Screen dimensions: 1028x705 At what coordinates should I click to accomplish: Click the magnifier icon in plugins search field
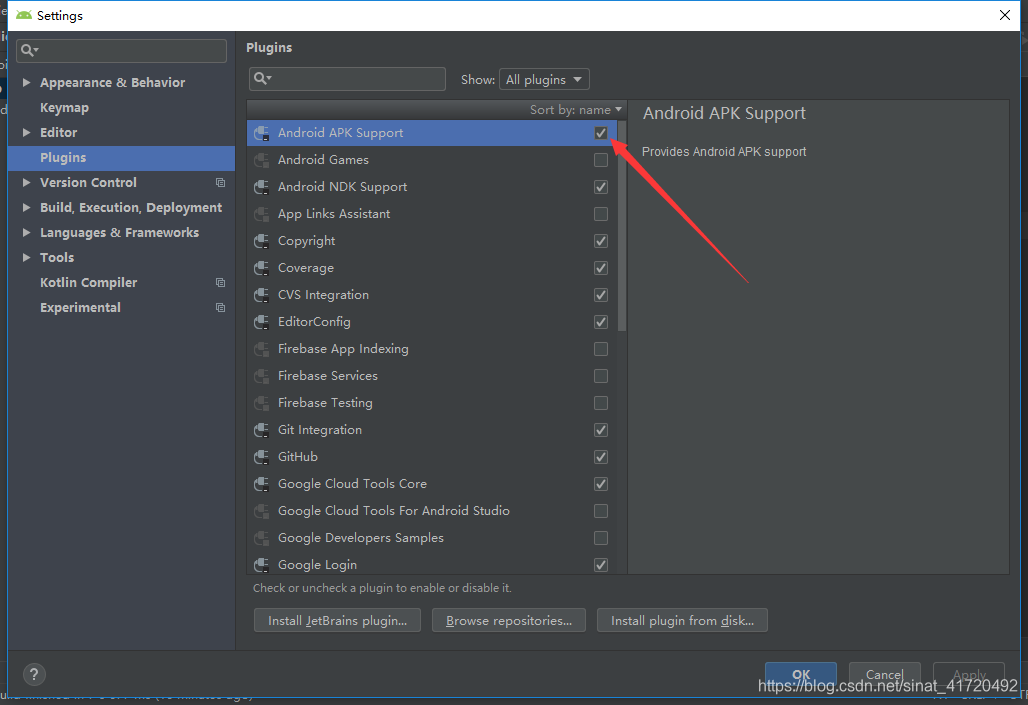[262, 79]
